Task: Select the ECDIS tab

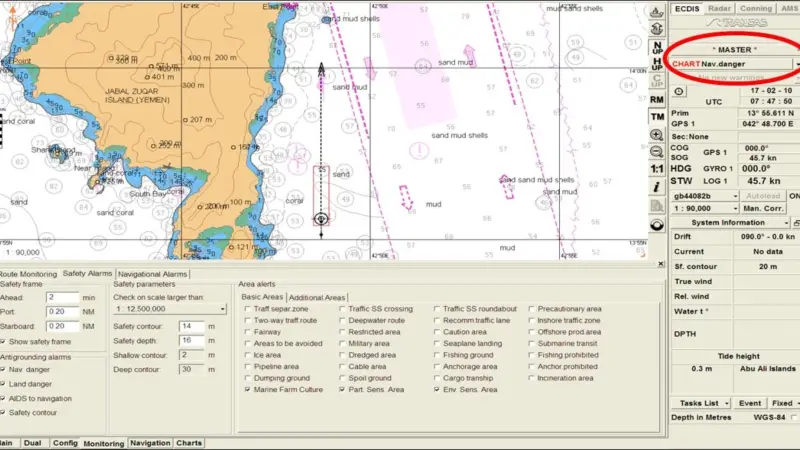Action: click(687, 9)
